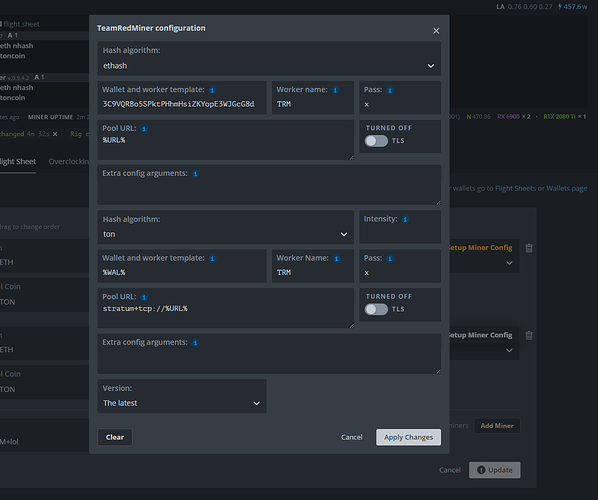This screenshot has height=500, width=598.
Task: Expand chevron under white Setup Miner Config
Action: (509, 350)
